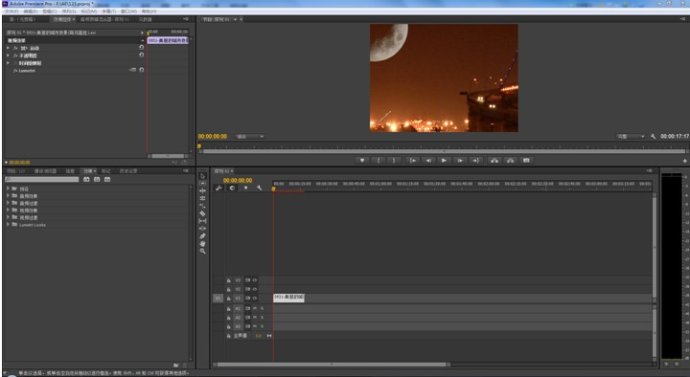Toggle track output eye for V2
Image resolution: width=690 pixels, height=377 pixels.
point(255,289)
